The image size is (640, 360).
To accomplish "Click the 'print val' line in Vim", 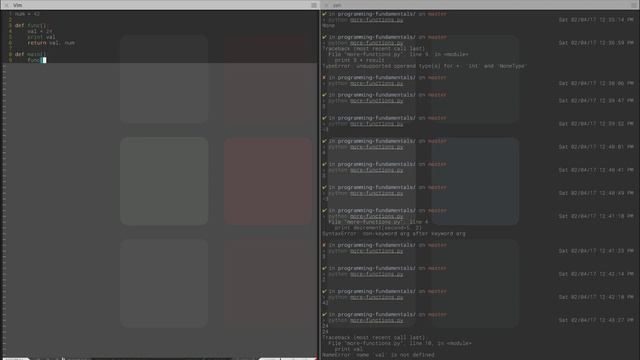I will [x=41, y=37].
